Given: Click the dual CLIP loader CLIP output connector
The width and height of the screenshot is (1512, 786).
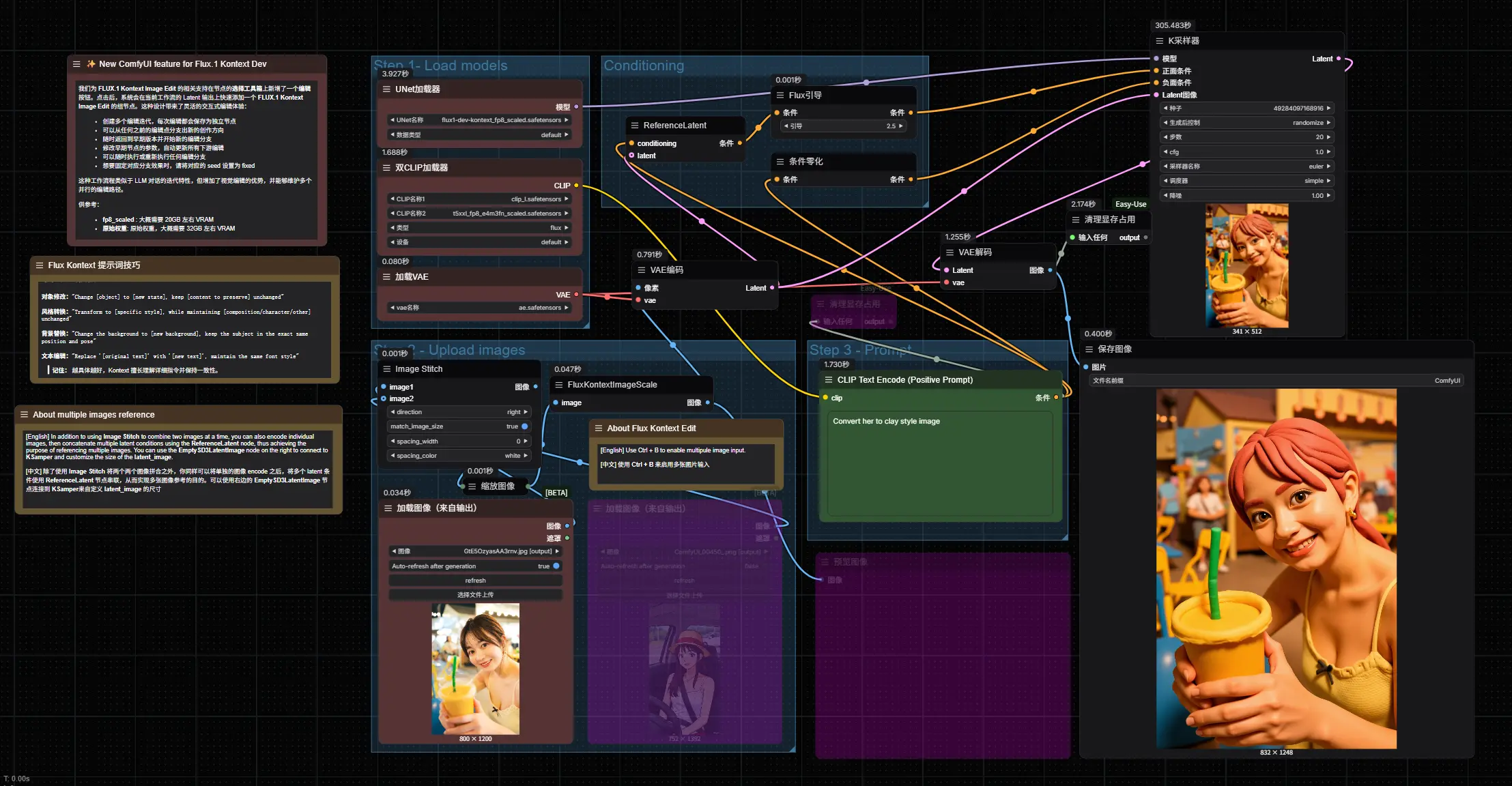Looking at the screenshot, I should [576, 186].
